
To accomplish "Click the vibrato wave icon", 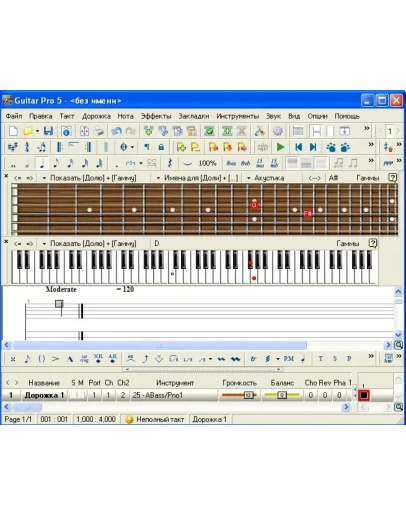I will 221,359.
